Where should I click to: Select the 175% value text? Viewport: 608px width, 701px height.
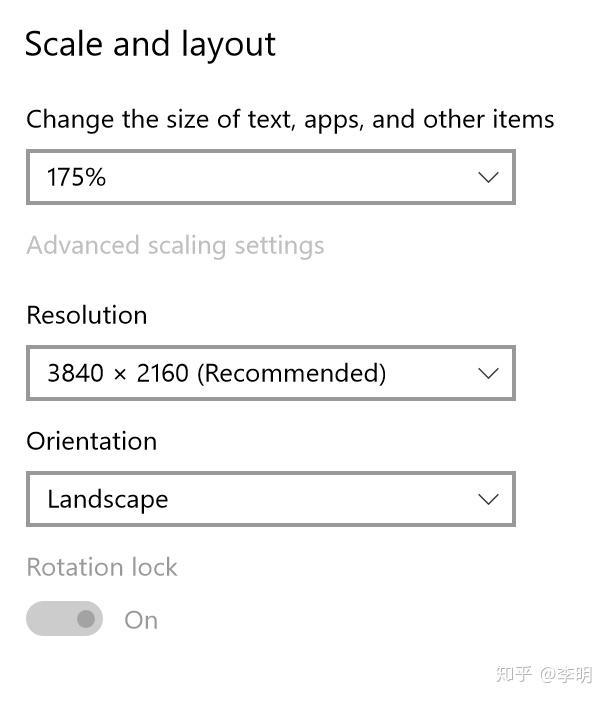(76, 177)
